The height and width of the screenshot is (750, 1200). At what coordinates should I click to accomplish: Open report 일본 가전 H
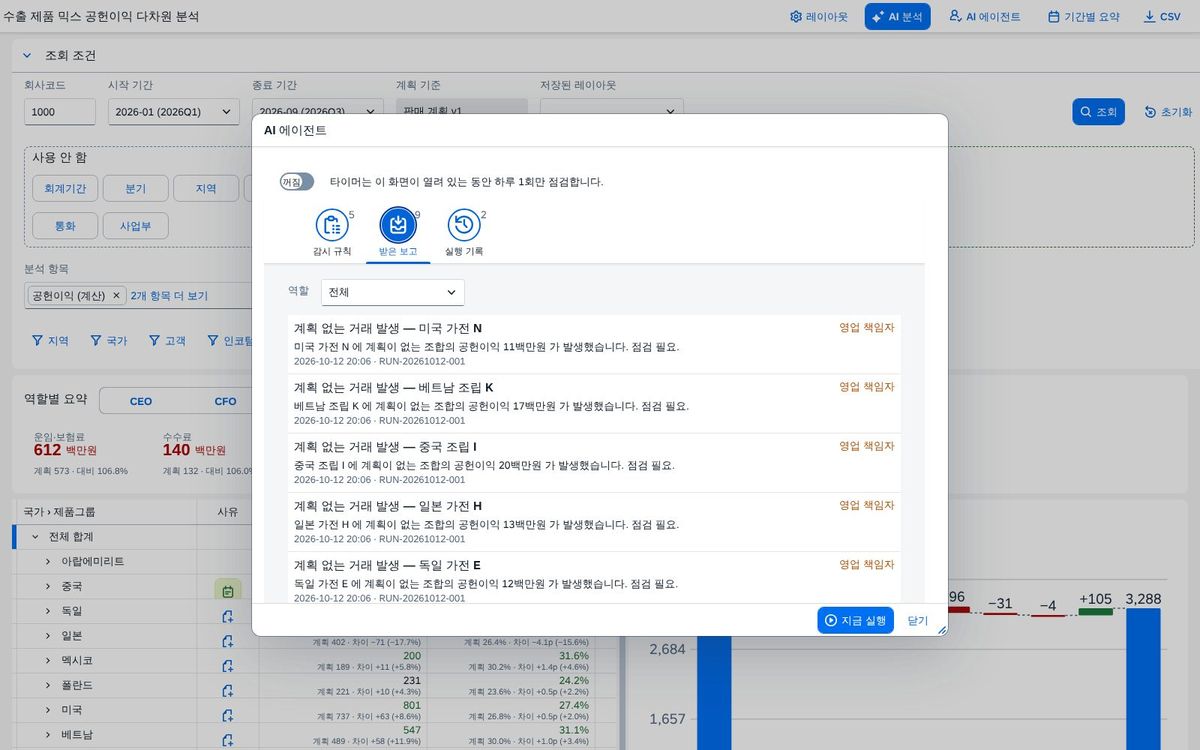(x=594, y=521)
